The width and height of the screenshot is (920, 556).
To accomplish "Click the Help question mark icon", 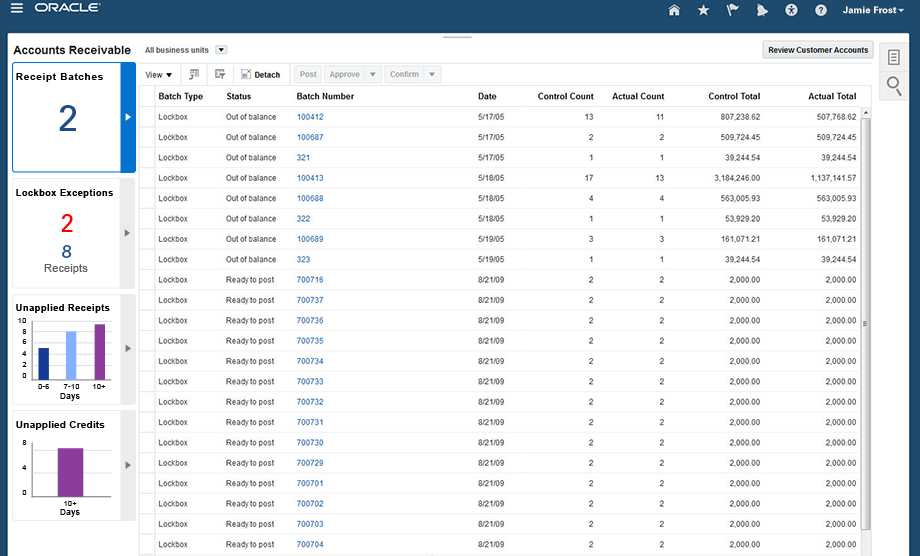I will click(821, 10).
